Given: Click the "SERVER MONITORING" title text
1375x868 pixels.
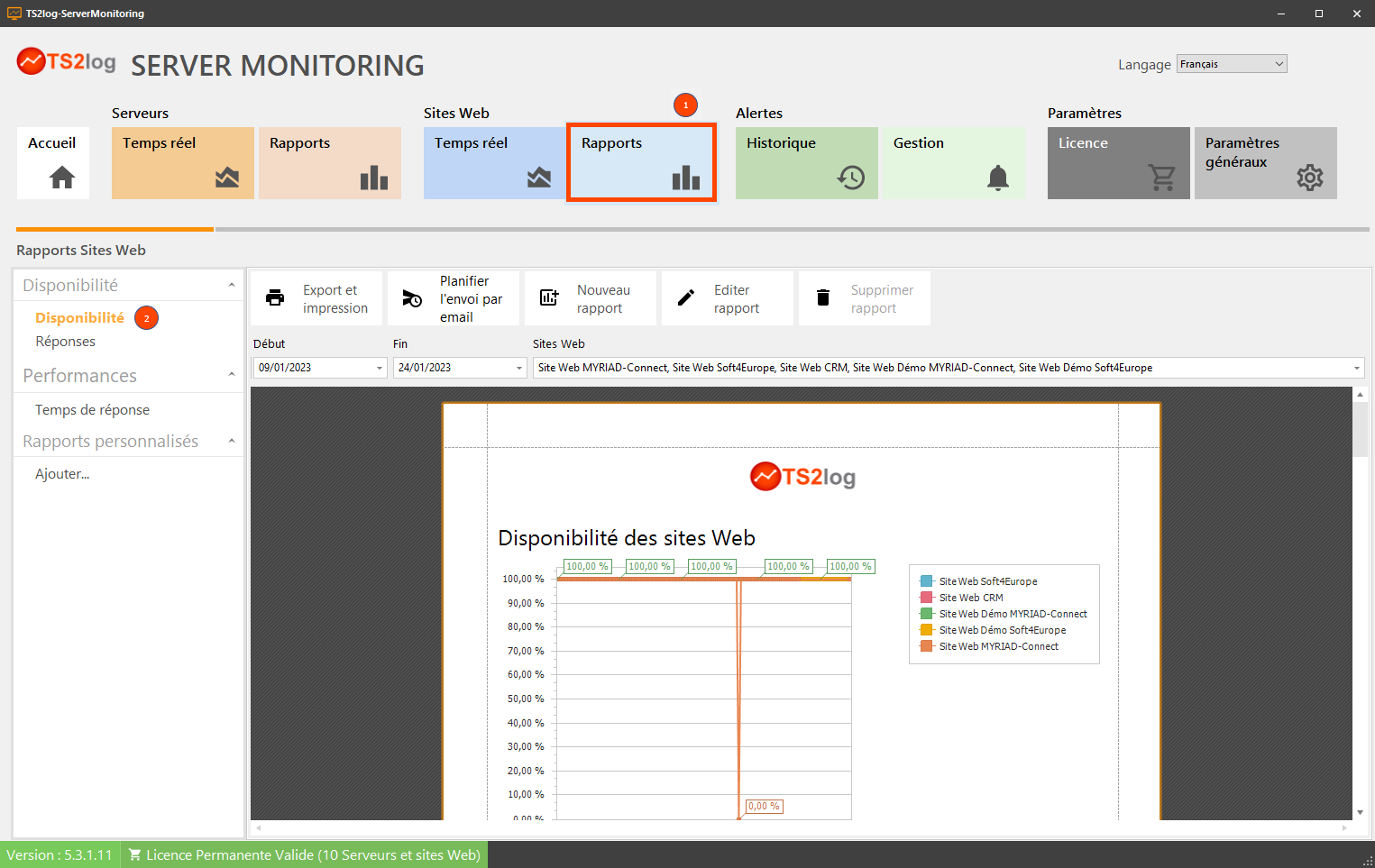Looking at the screenshot, I should 278,65.
